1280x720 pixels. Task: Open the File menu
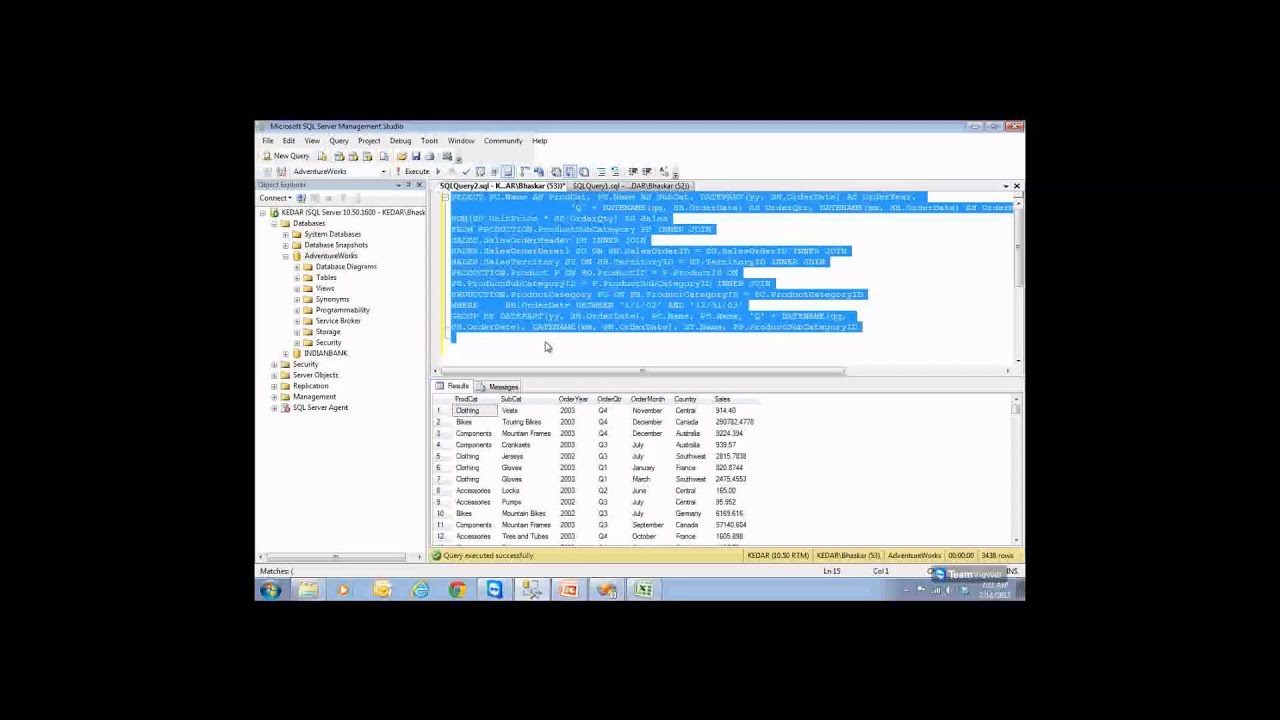tap(268, 141)
